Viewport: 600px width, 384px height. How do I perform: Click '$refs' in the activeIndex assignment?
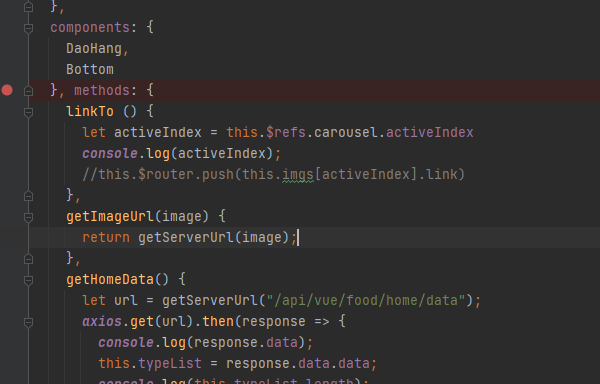click(285, 133)
